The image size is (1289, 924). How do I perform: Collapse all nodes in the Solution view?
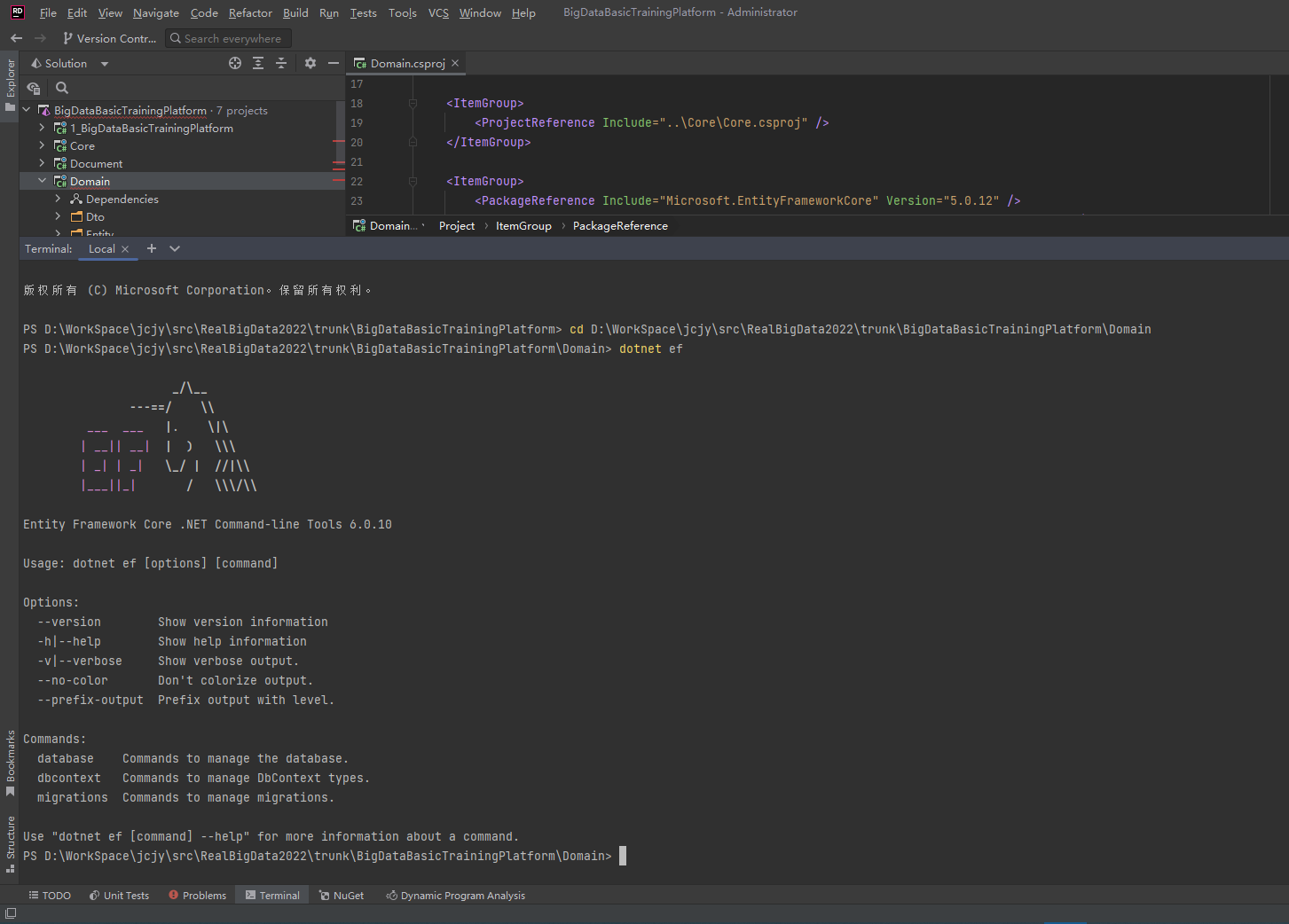pos(281,63)
